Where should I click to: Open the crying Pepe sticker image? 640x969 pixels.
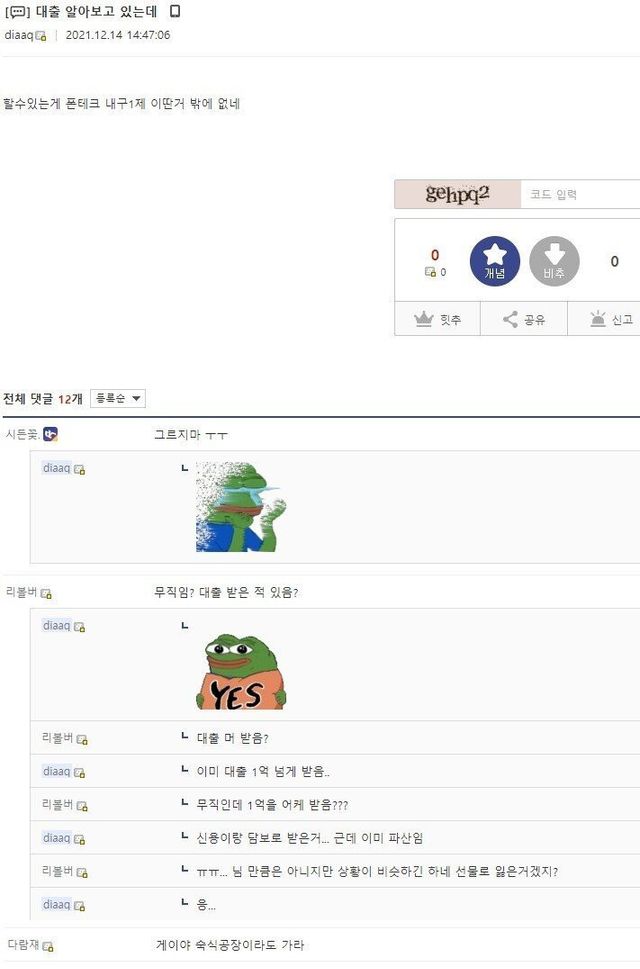pos(242,507)
